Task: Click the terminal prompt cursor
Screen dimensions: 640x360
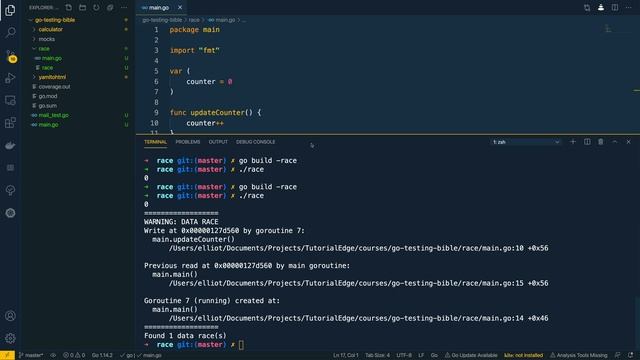Action: click(241, 345)
